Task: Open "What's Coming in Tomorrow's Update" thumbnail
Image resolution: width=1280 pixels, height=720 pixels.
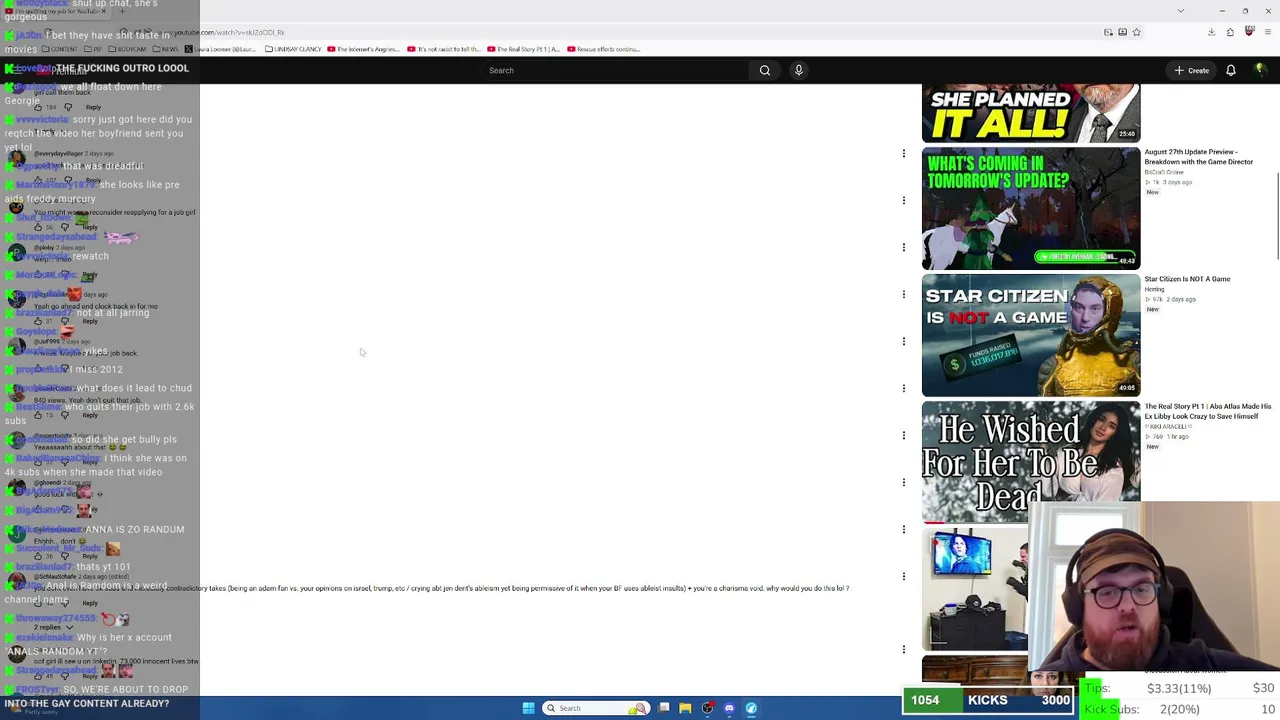Action: coord(1031,208)
